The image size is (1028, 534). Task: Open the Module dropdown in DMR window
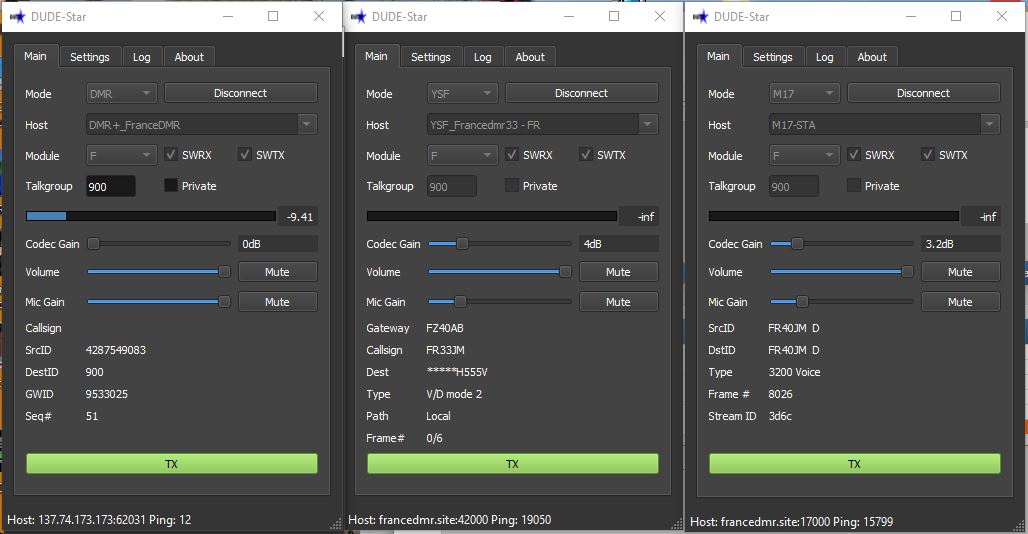pos(121,155)
